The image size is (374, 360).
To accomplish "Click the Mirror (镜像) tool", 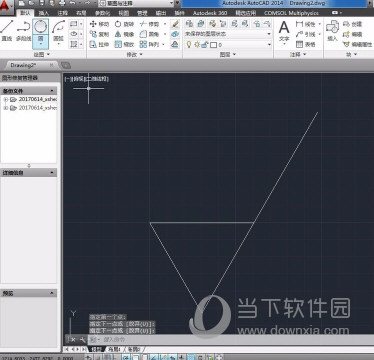I will [x=124, y=34].
